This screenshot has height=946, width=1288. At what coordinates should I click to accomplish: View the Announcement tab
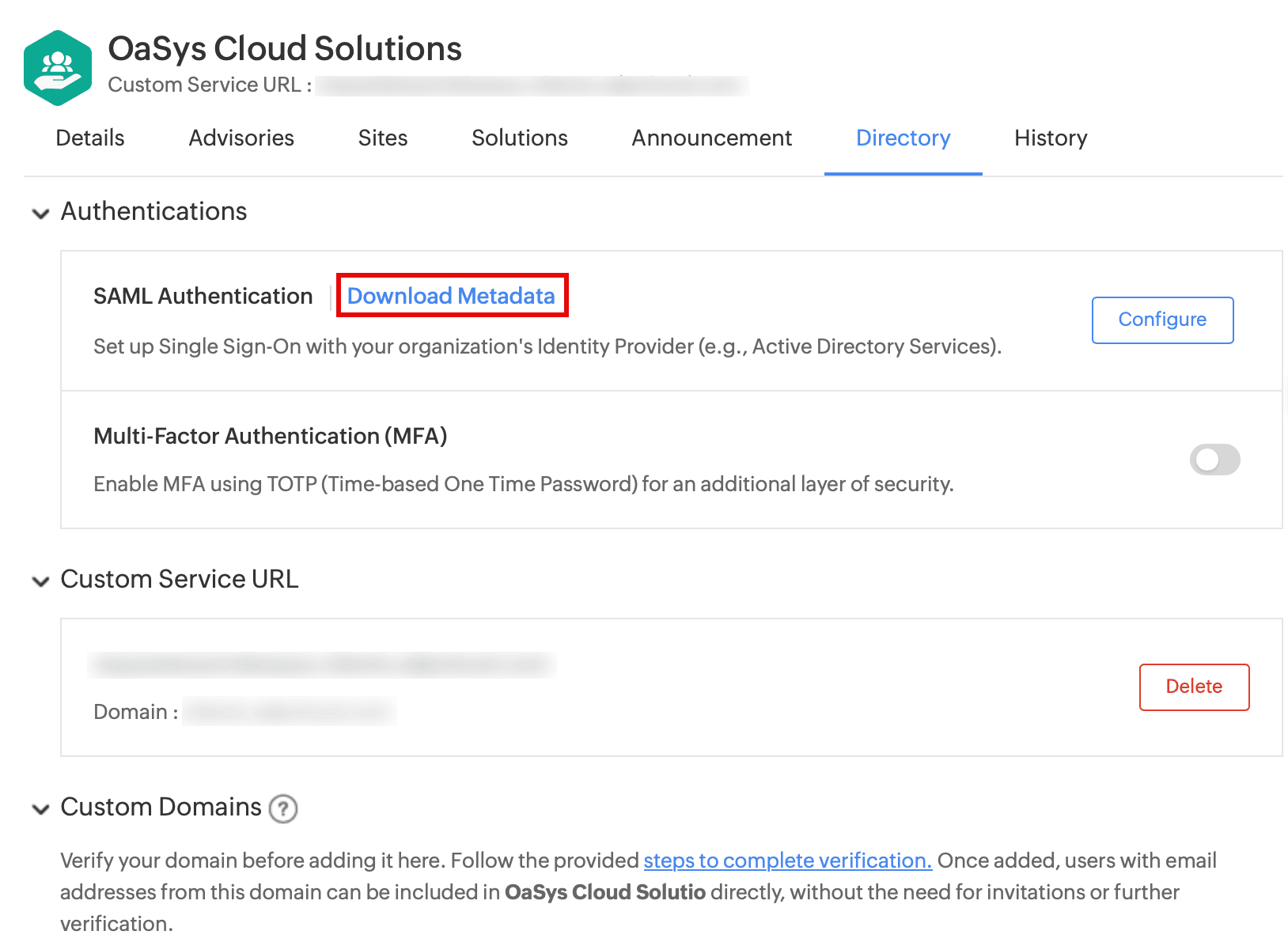711,138
